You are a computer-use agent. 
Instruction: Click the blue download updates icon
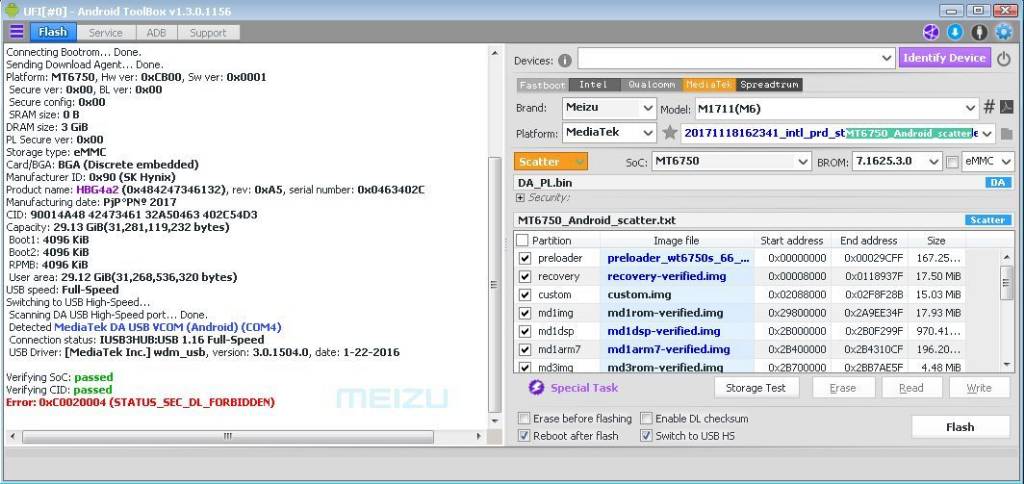955,32
